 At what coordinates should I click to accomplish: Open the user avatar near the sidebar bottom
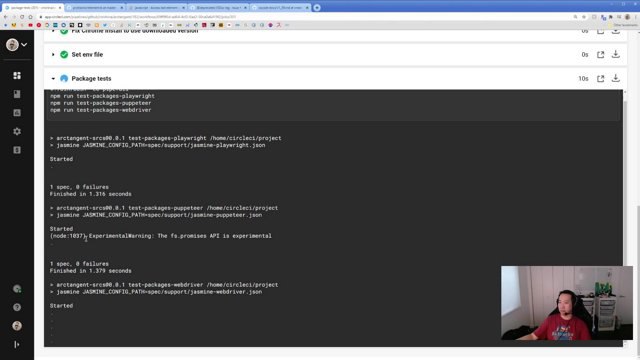(x=17, y=326)
